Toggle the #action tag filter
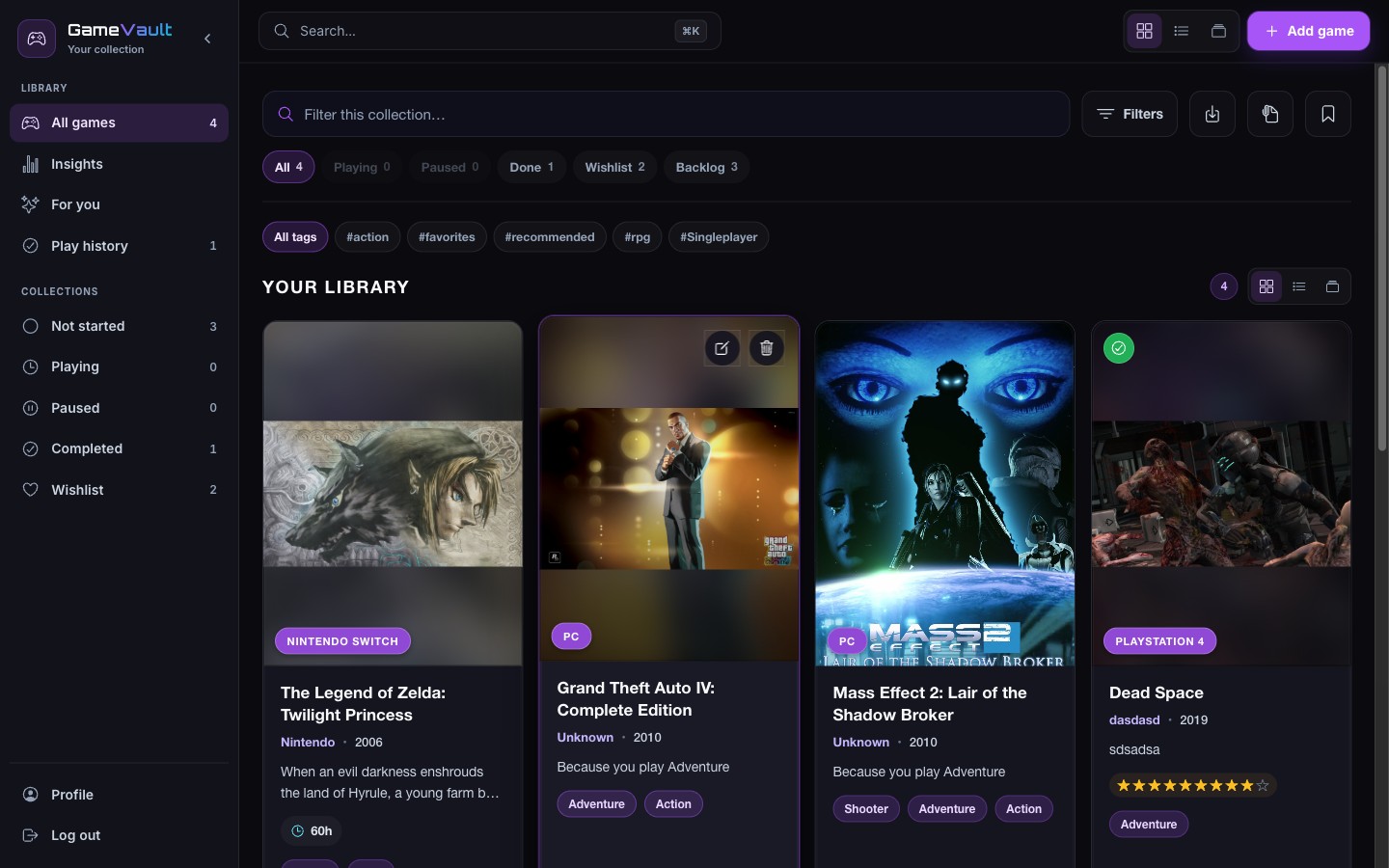This screenshot has width=1389, height=868. [368, 237]
